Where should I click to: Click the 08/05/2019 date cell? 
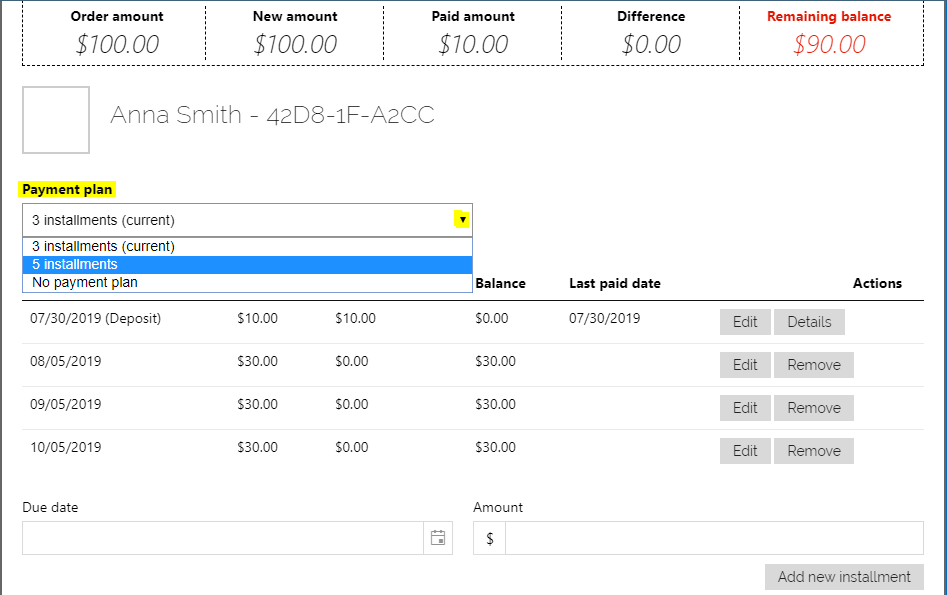coord(66,361)
